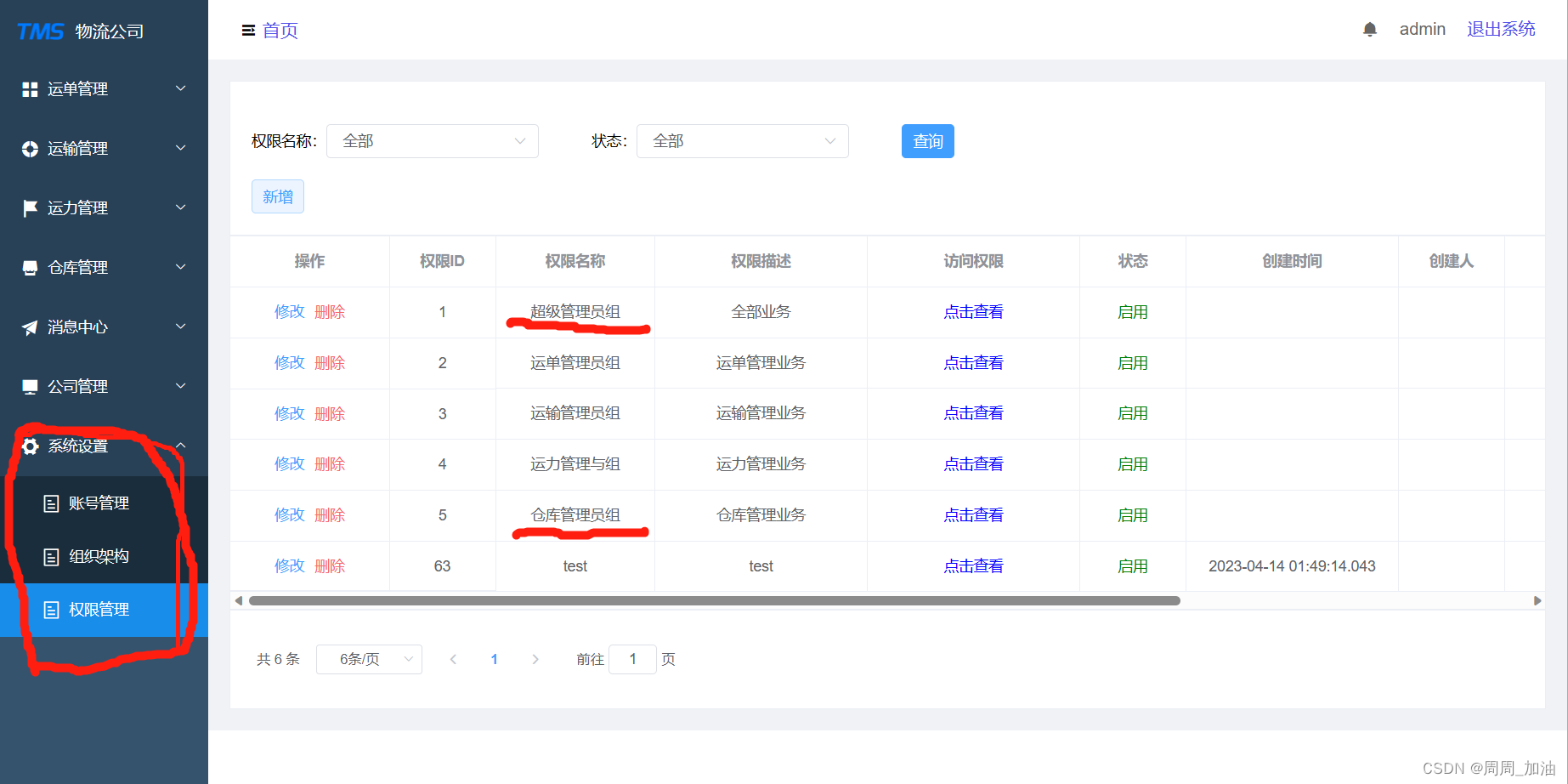Click 点击查看 for test row

pyautogui.click(x=974, y=566)
